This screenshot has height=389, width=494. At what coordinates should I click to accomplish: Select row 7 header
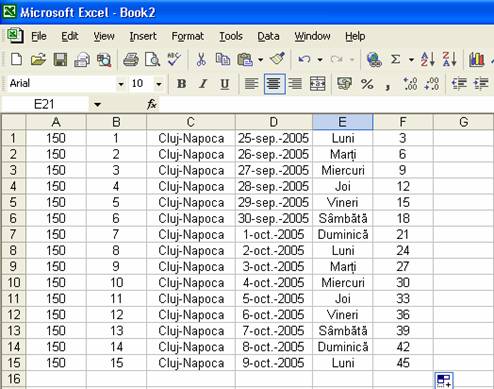(13, 234)
